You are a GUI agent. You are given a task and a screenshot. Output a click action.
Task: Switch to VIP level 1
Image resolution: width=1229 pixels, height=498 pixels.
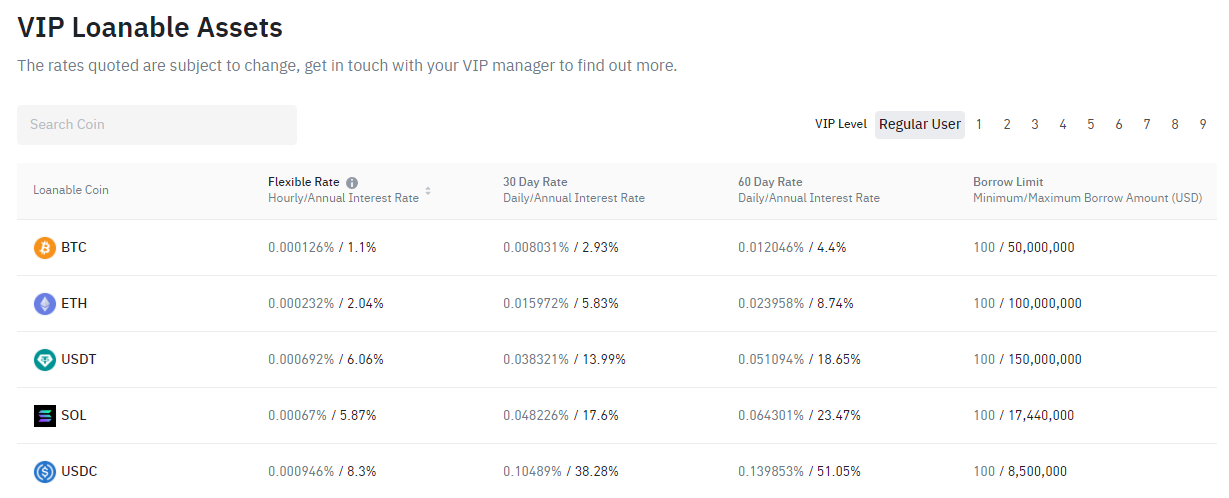[x=979, y=125]
